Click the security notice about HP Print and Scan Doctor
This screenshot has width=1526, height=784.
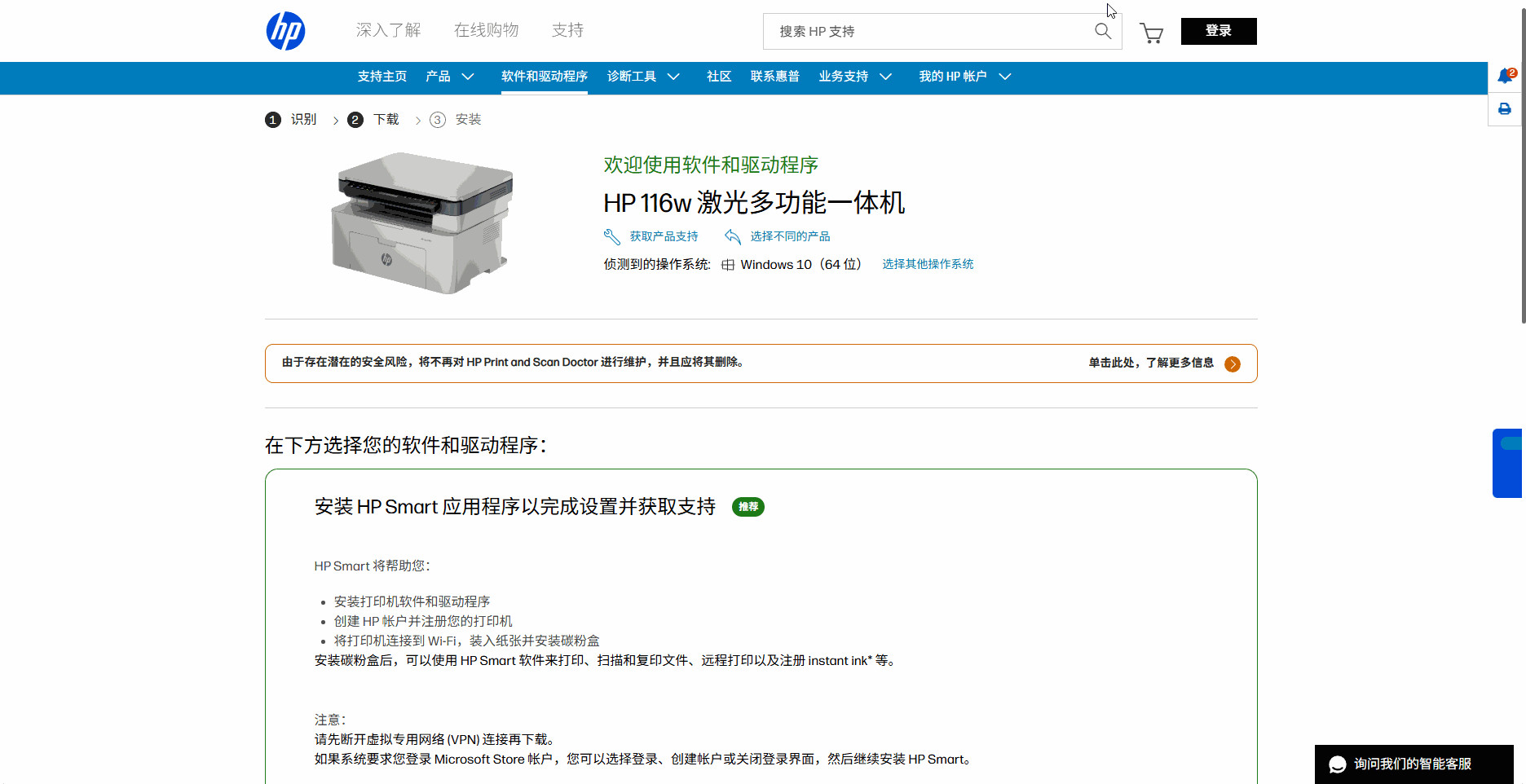pyautogui.click(x=513, y=362)
